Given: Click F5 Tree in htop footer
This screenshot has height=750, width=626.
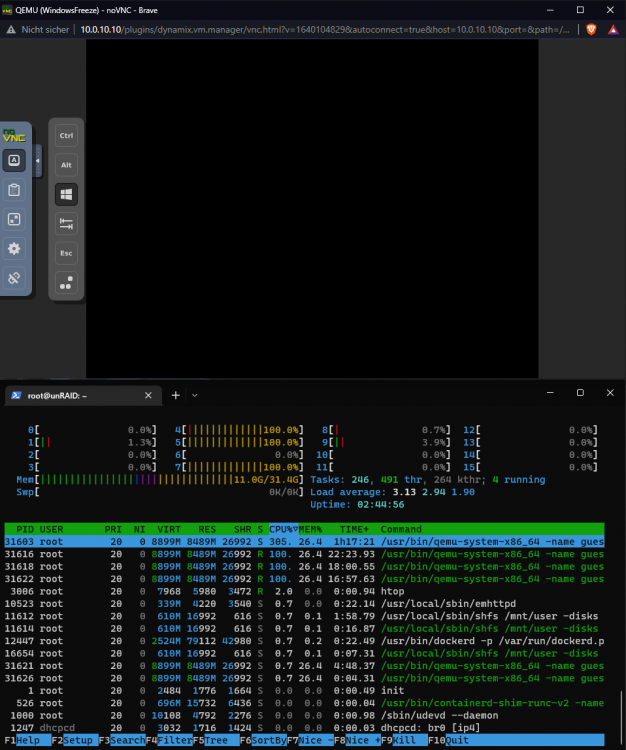Looking at the screenshot, I should pyautogui.click(x=210, y=740).
